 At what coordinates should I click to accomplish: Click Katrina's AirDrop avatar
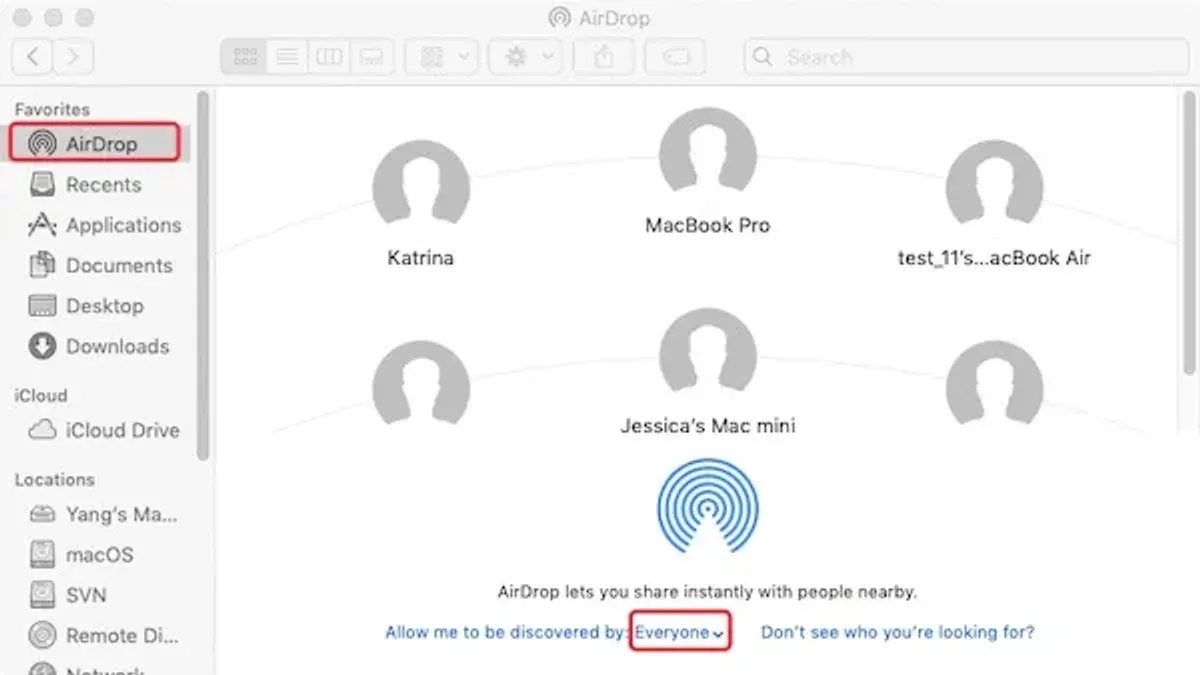[421, 188]
